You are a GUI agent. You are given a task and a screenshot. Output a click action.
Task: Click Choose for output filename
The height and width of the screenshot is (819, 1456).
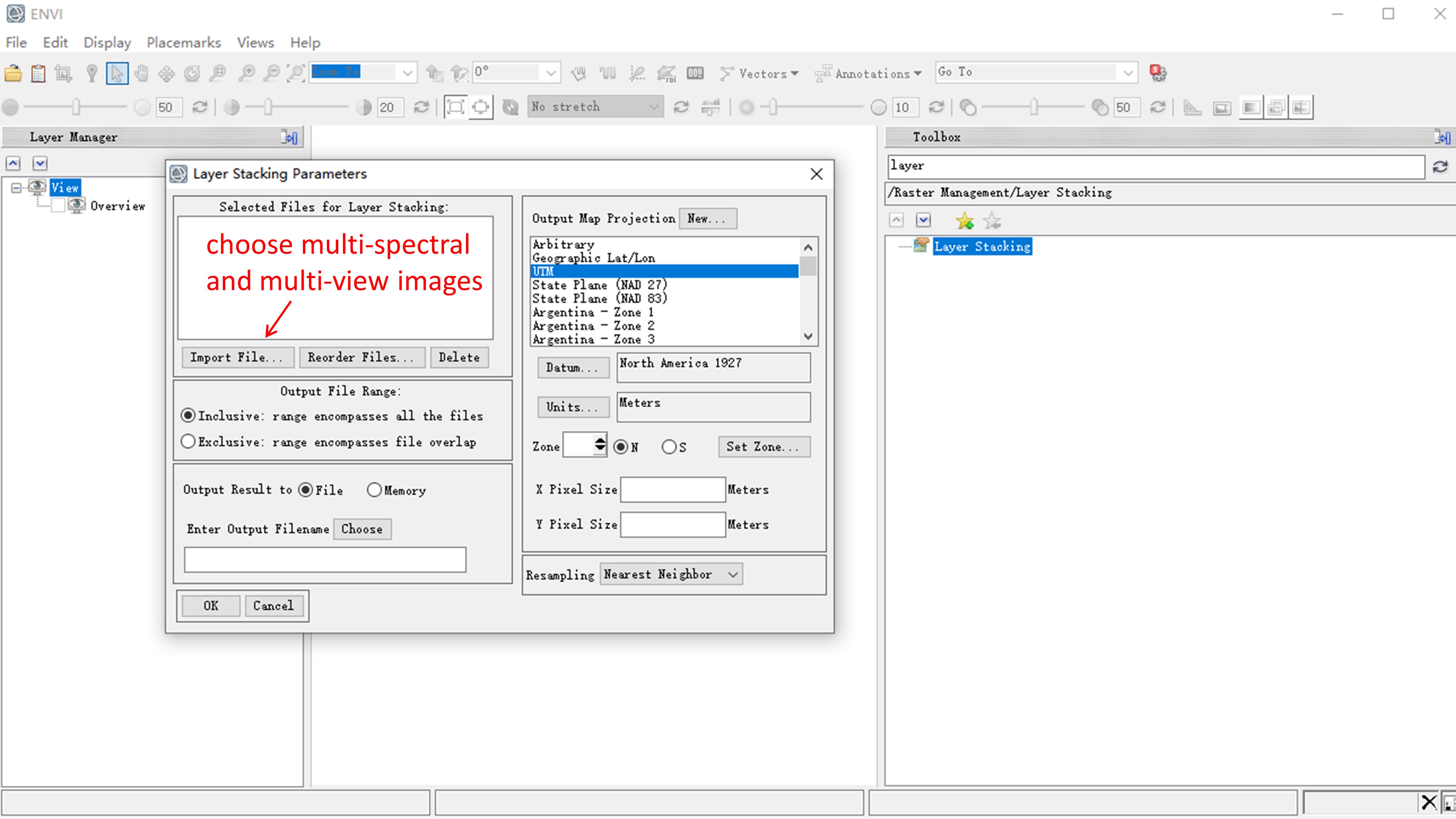pyautogui.click(x=362, y=529)
